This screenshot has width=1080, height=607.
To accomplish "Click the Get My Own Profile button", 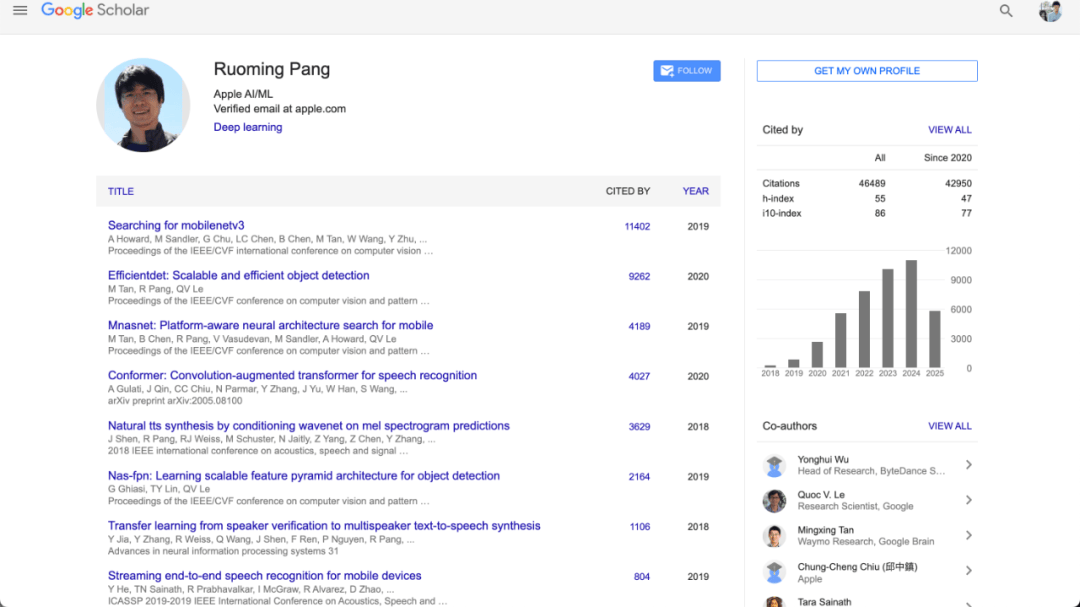I will point(867,71).
